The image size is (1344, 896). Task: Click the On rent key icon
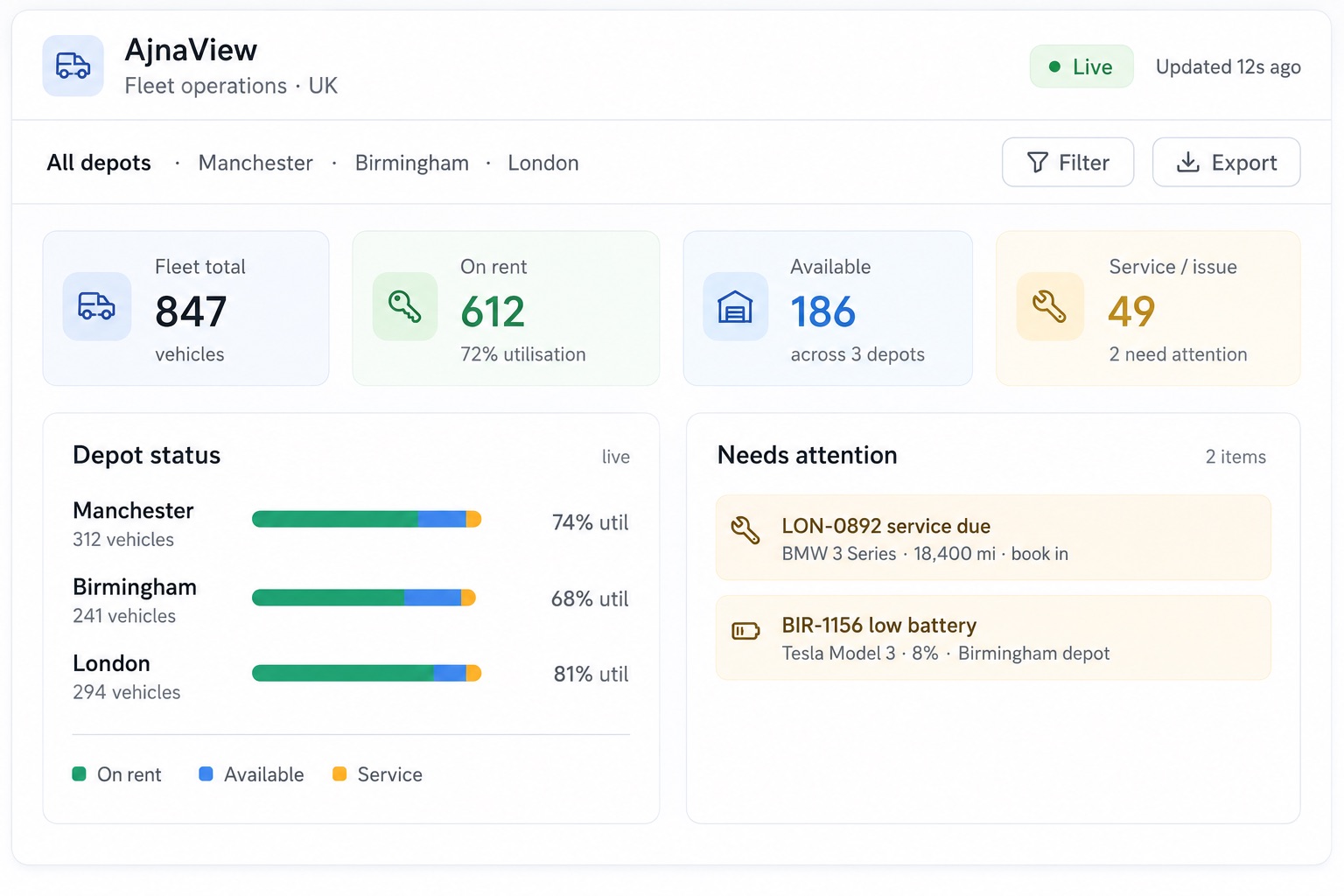[x=405, y=306]
